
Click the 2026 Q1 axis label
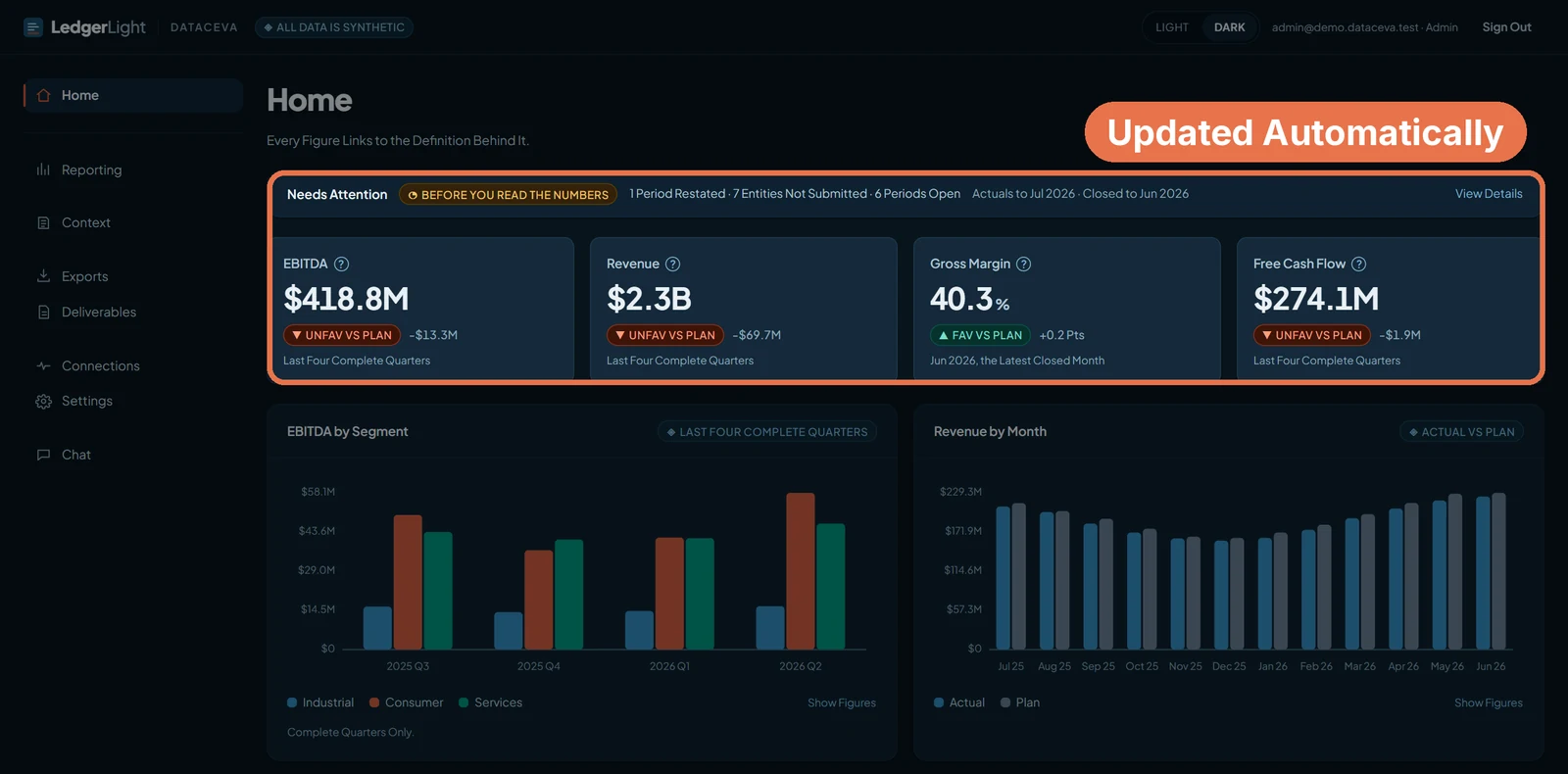[669, 666]
